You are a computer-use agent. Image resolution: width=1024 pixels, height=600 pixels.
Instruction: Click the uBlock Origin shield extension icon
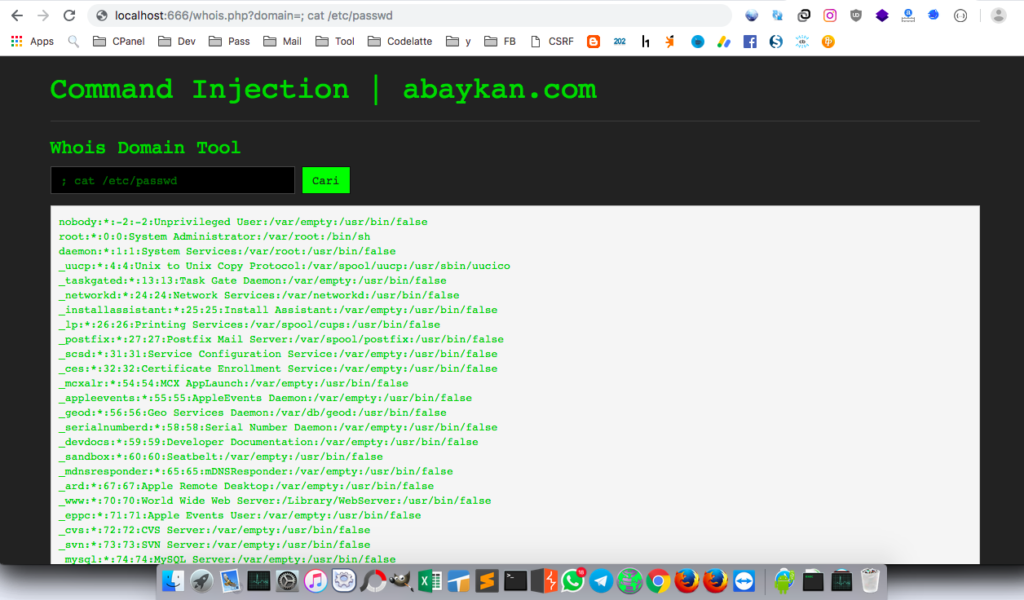pos(856,16)
